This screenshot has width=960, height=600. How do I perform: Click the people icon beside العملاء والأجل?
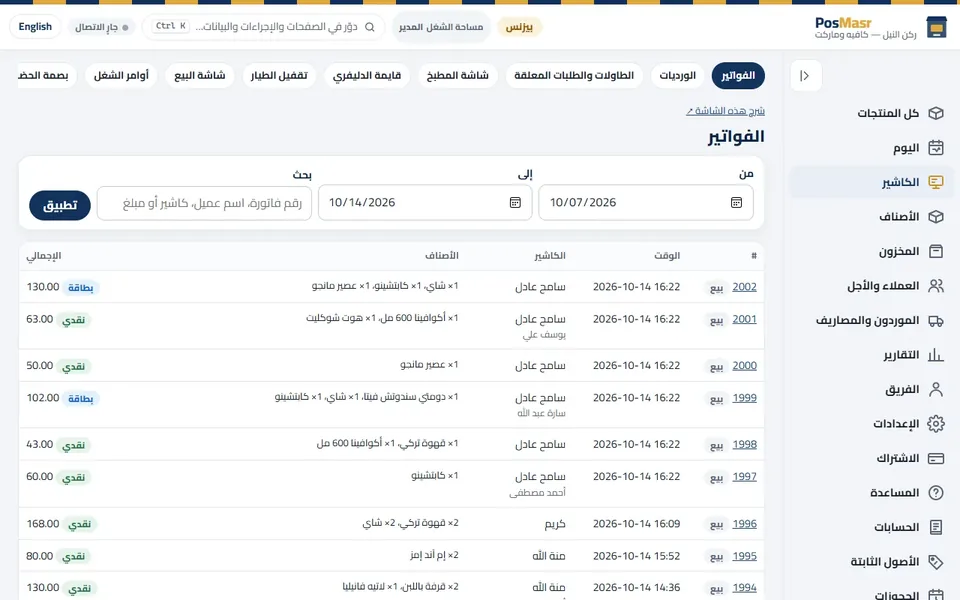(936, 286)
